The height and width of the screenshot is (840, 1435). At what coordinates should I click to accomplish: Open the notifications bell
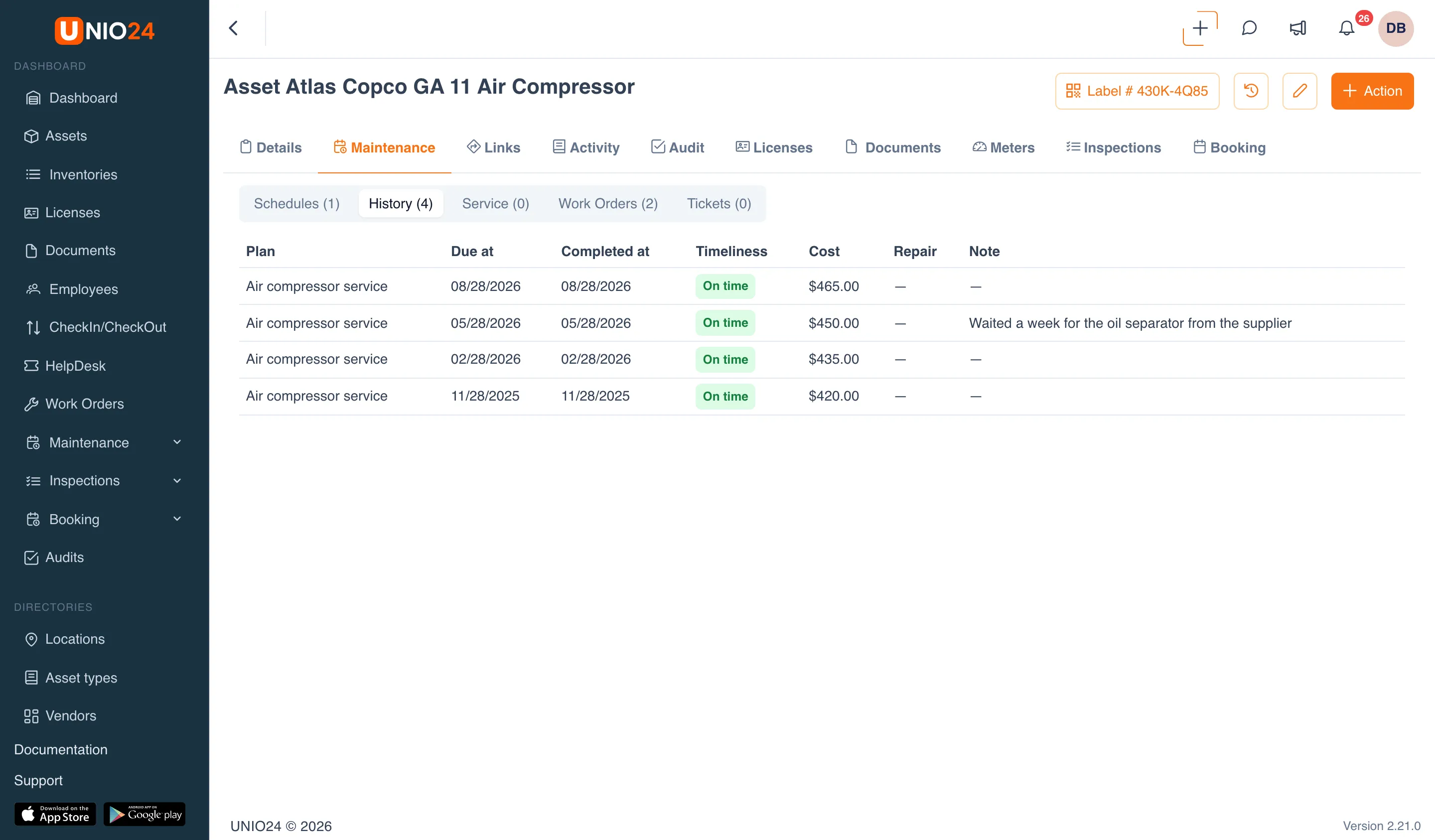[1346, 28]
